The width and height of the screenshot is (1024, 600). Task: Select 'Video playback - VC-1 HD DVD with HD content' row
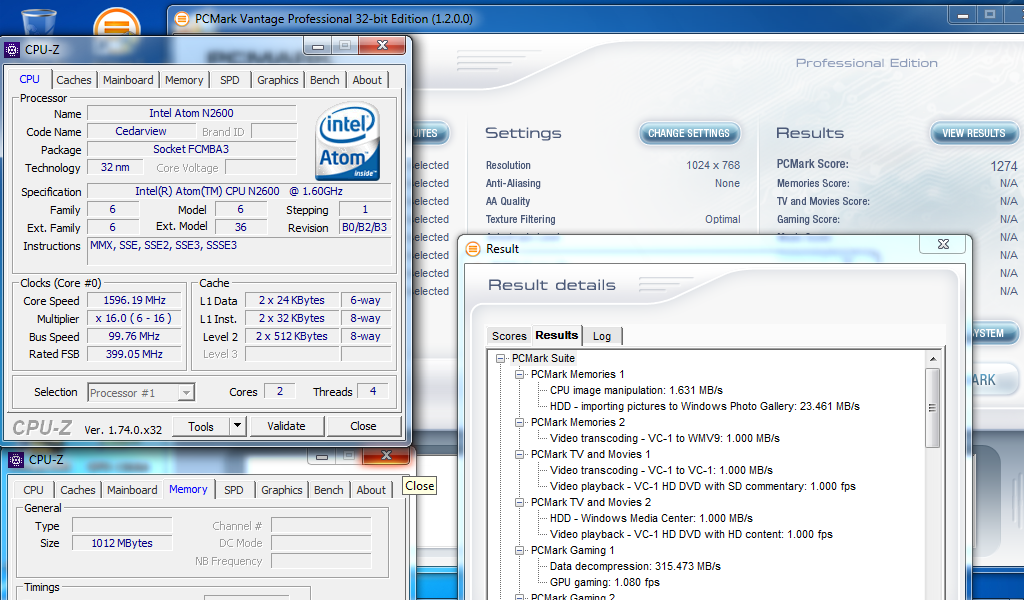click(691, 534)
